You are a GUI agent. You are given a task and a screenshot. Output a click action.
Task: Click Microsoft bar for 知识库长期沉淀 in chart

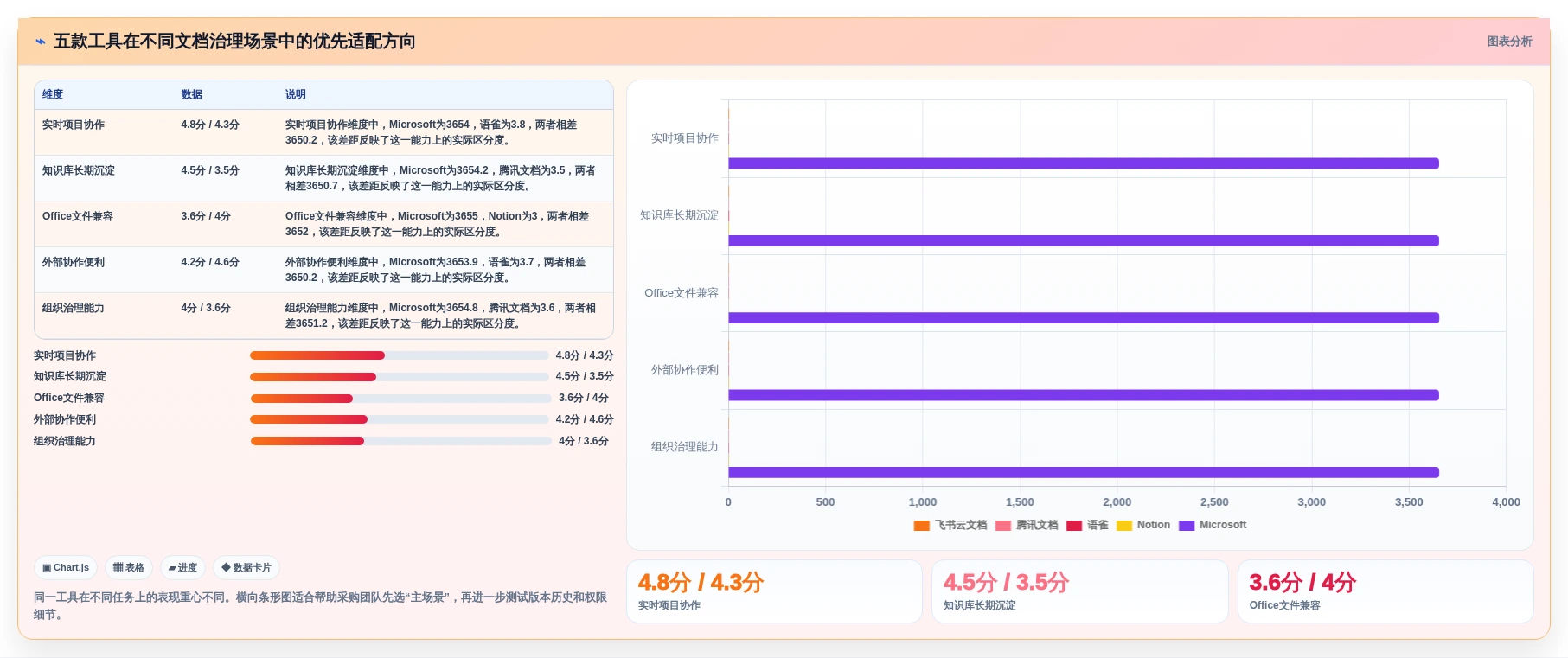point(1084,240)
